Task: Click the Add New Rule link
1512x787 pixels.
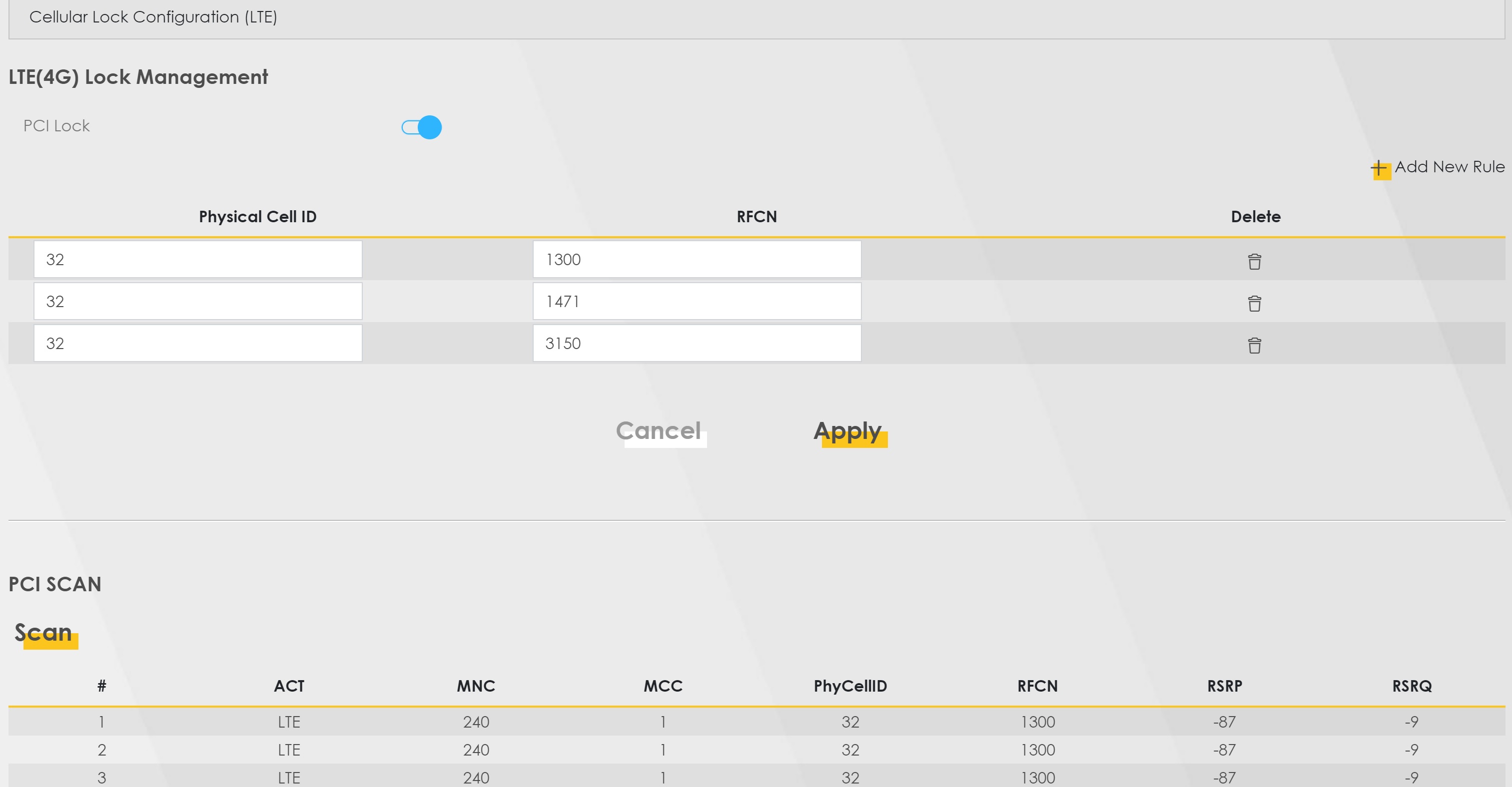Action: [x=1449, y=167]
